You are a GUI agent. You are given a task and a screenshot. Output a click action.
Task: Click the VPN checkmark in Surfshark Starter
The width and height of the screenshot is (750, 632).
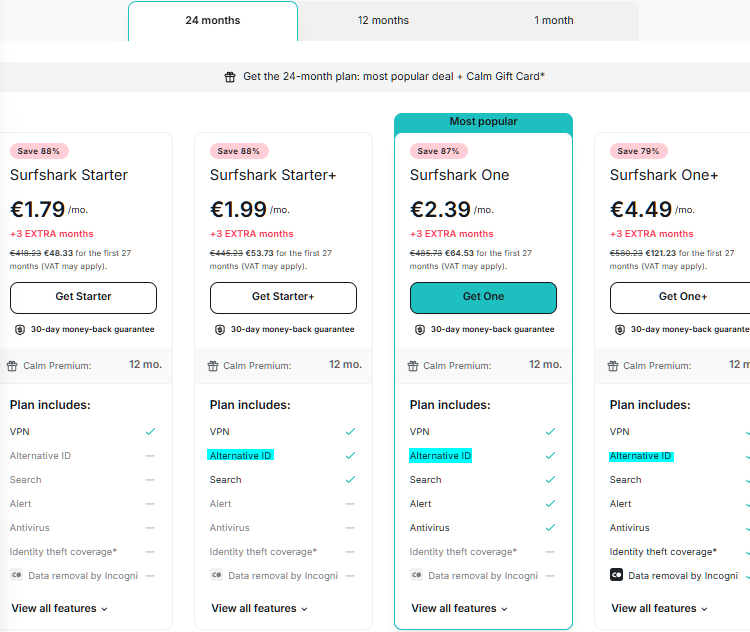(x=150, y=432)
